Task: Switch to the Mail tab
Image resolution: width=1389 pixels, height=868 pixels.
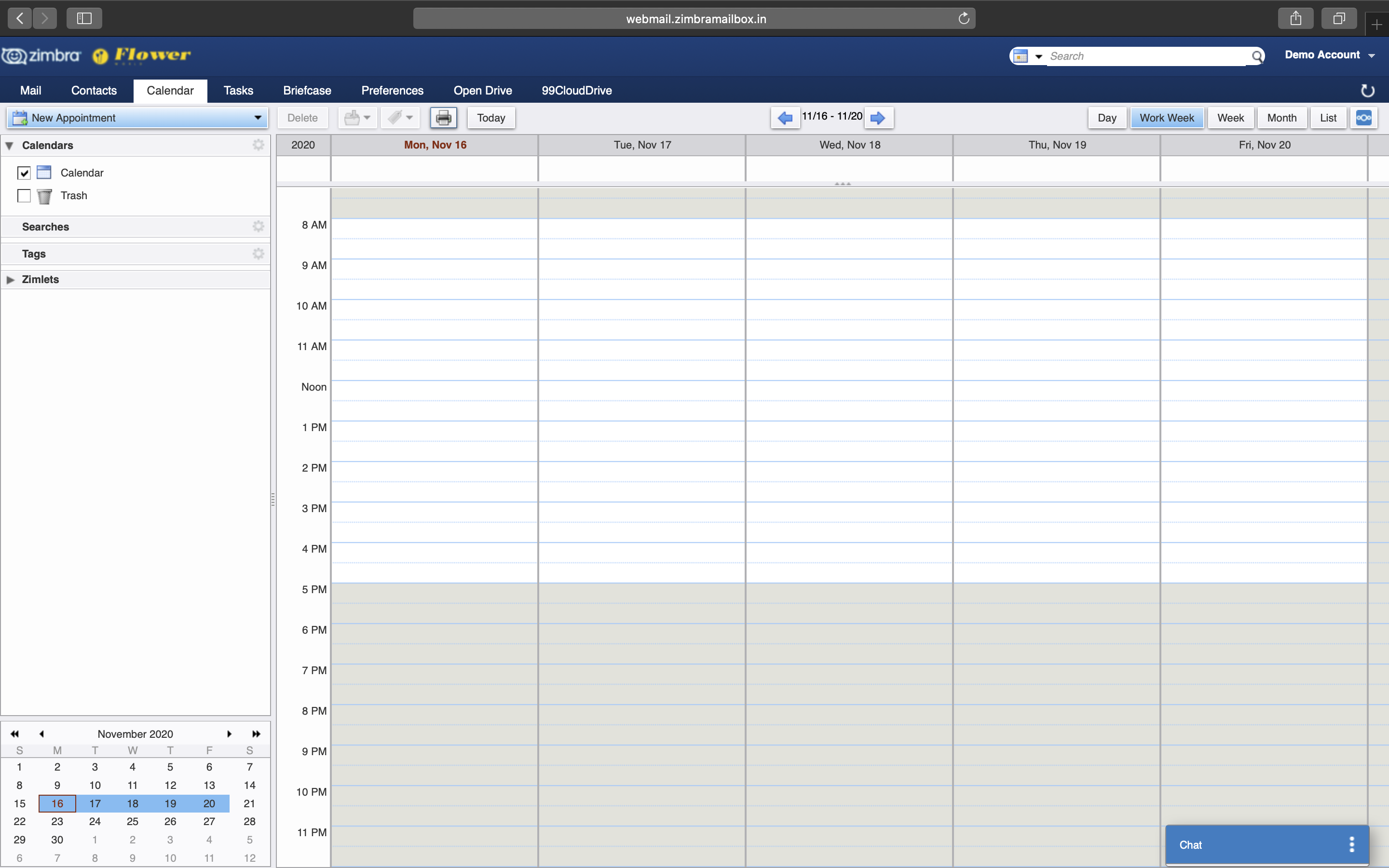Action: tap(30, 91)
